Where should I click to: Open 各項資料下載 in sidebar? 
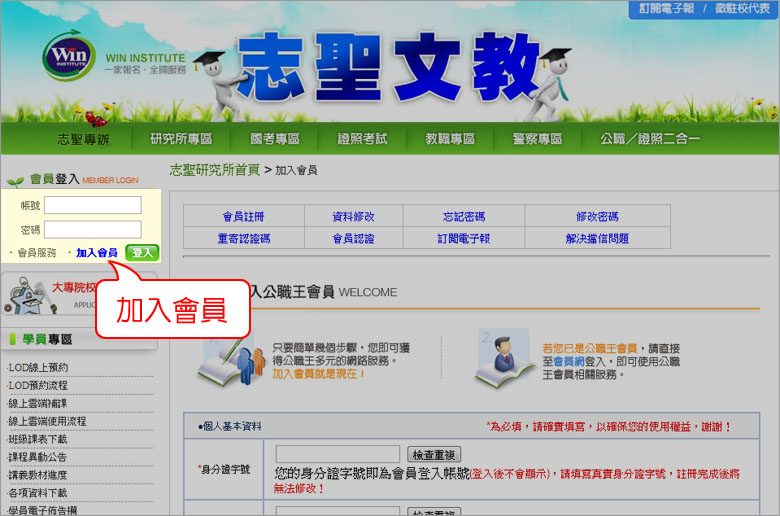coord(37,493)
